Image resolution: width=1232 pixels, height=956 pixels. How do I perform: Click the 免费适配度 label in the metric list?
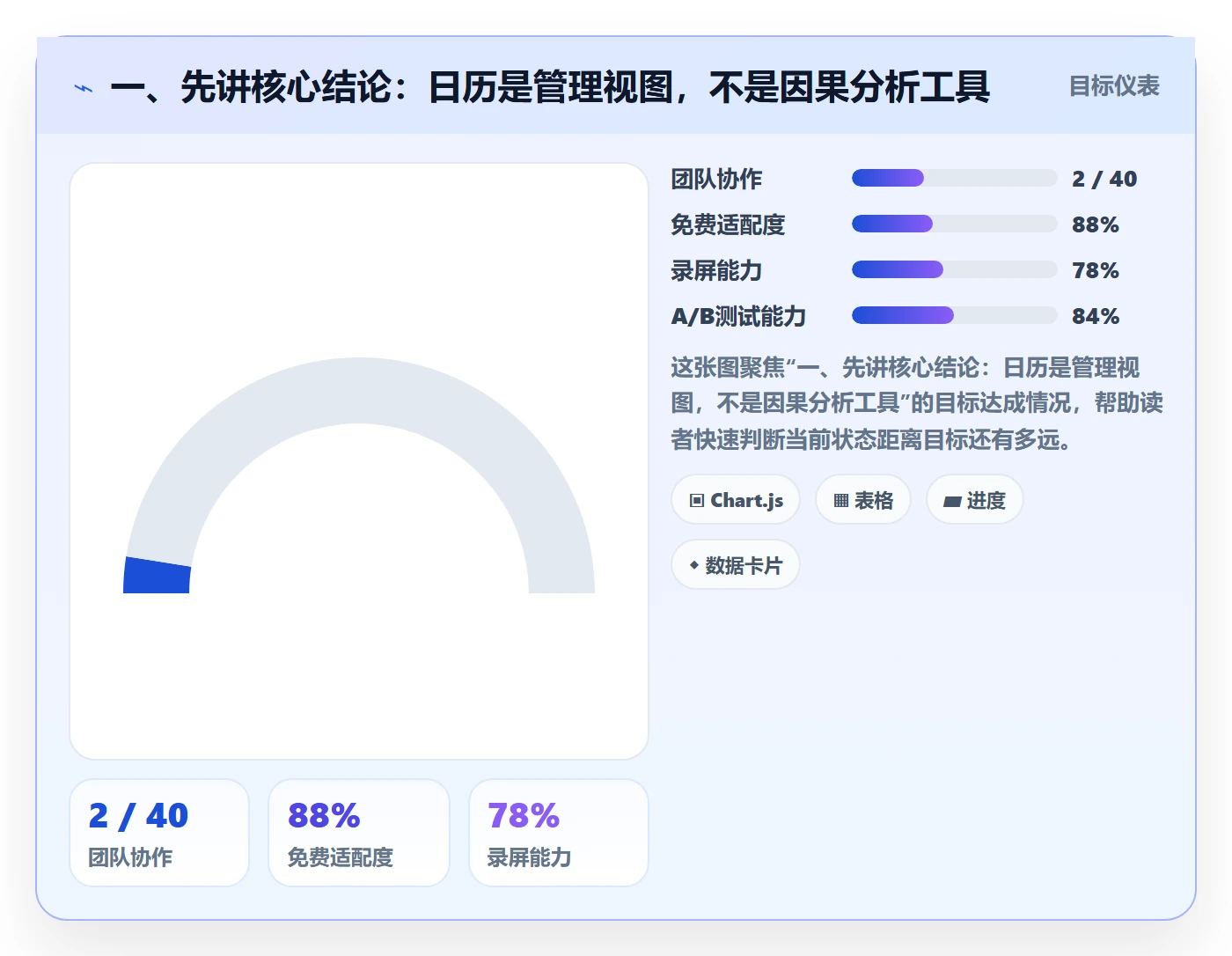tap(728, 224)
